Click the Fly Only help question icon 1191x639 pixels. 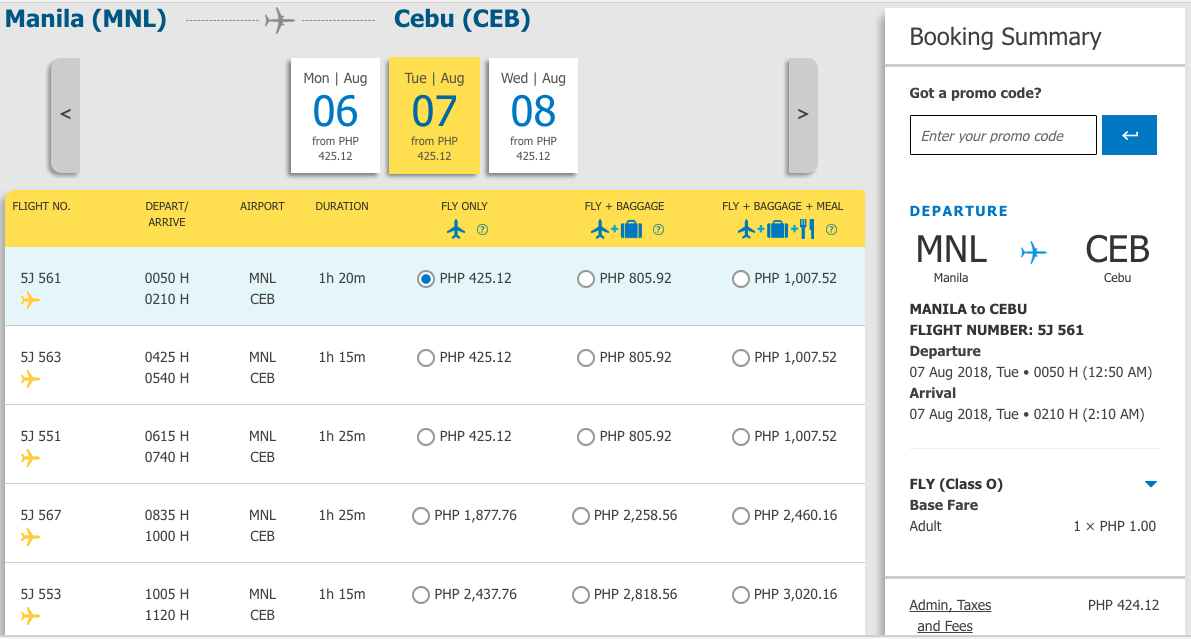(482, 230)
